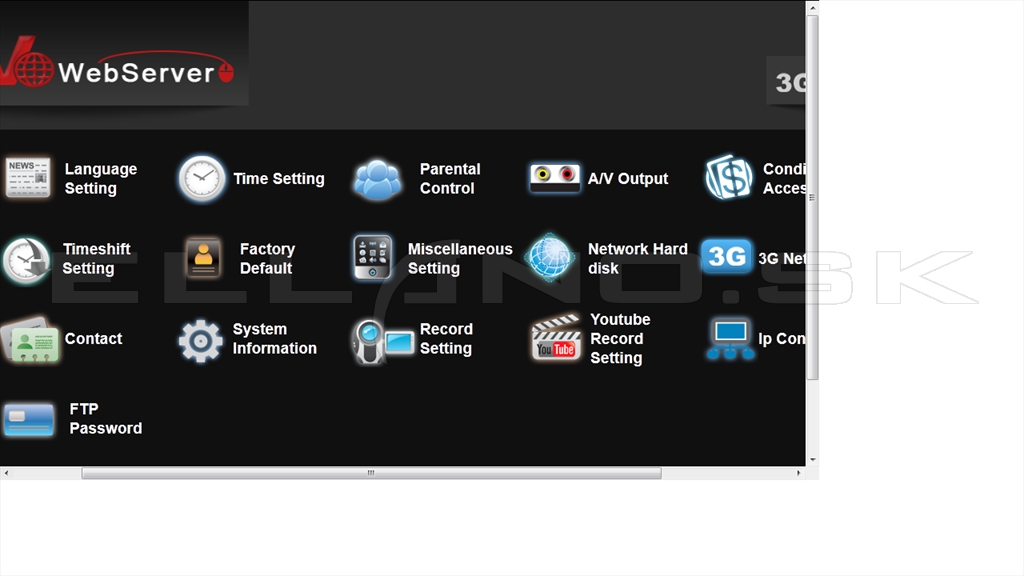This screenshot has height=576, width=1024.
Task: Click the 3G tab in header
Action: click(786, 82)
